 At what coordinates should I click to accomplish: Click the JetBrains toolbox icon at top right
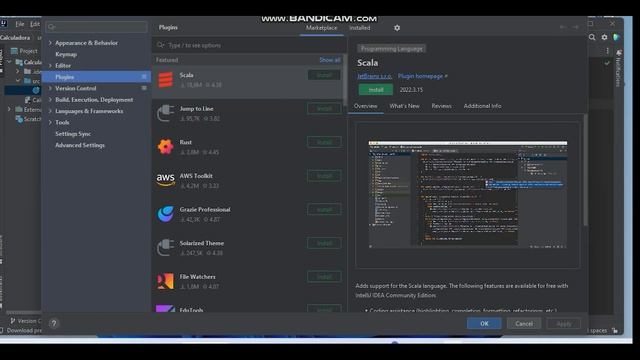tap(616, 37)
